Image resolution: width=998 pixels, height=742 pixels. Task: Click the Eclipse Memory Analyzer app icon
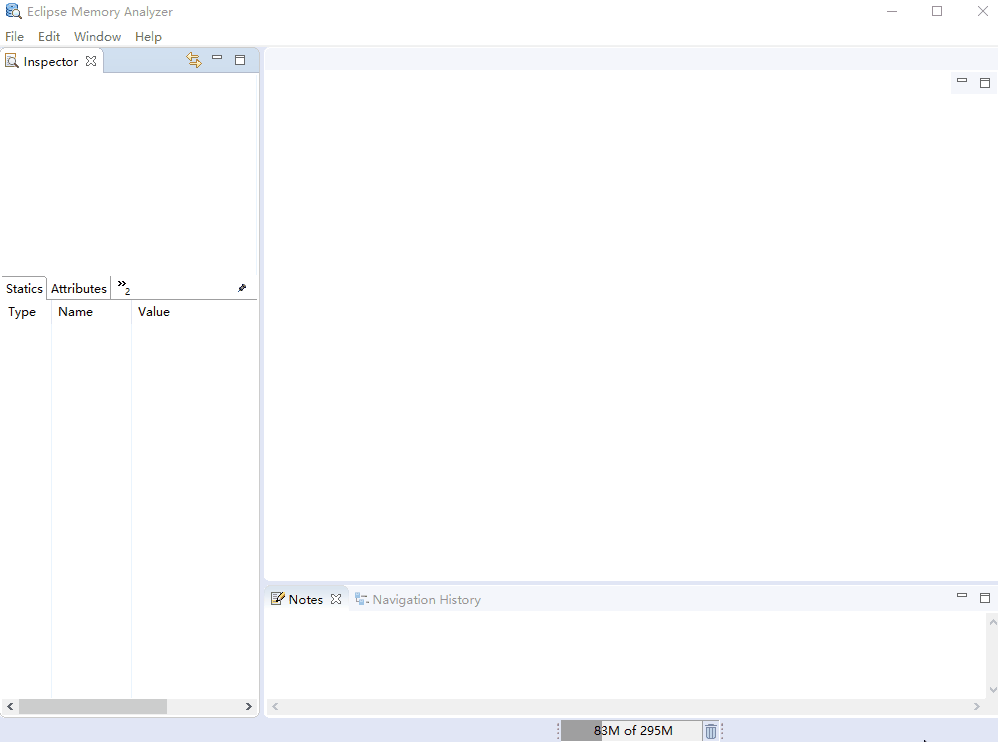(x=13, y=11)
